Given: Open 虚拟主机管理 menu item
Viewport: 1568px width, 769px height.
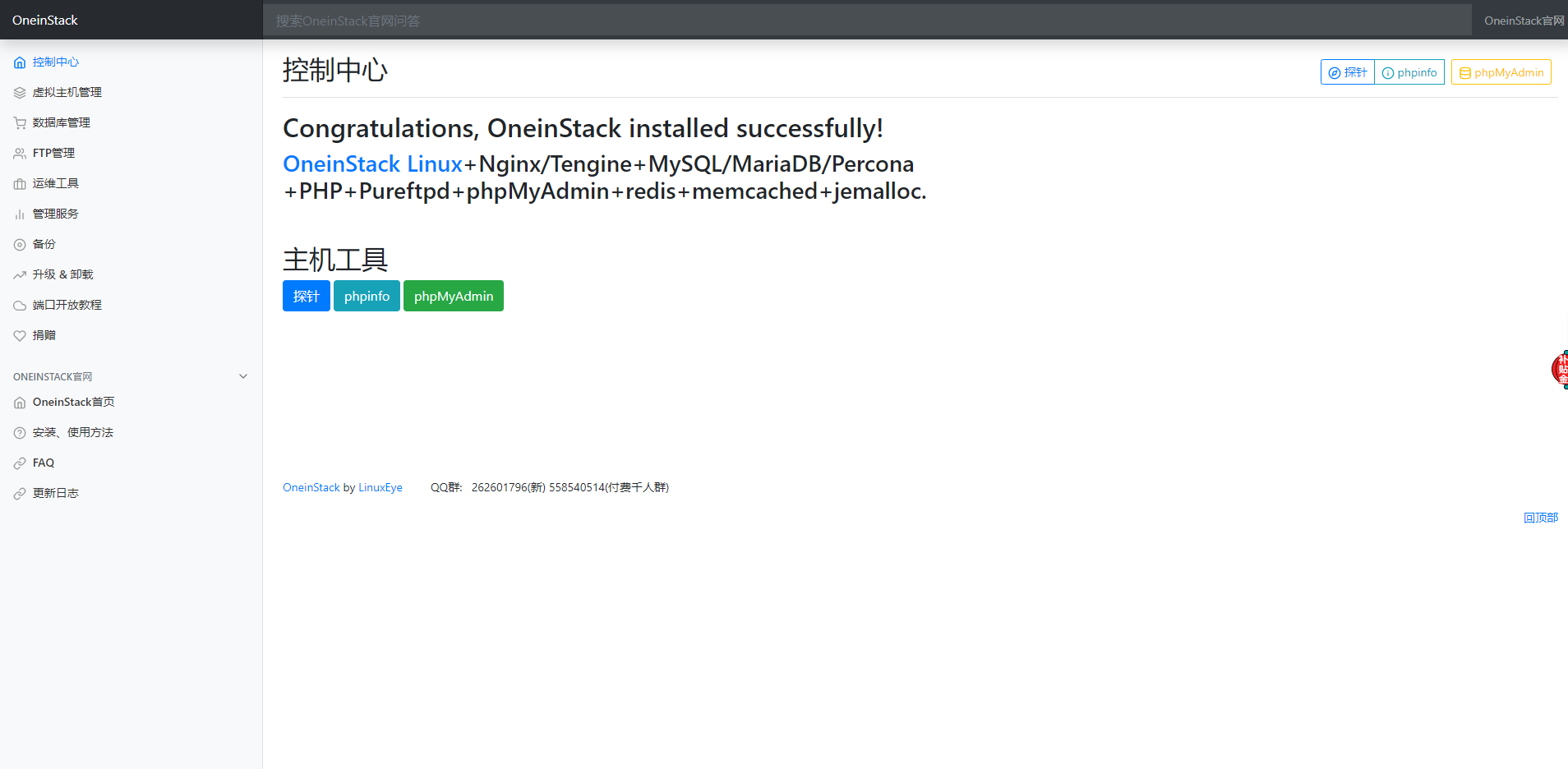Looking at the screenshot, I should click(67, 92).
